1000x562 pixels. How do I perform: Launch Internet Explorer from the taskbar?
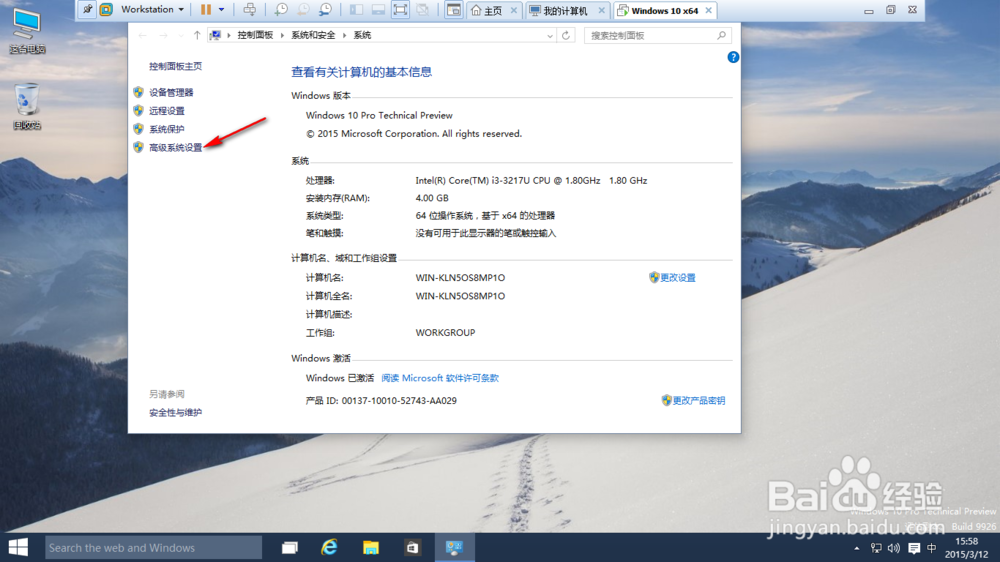330,547
